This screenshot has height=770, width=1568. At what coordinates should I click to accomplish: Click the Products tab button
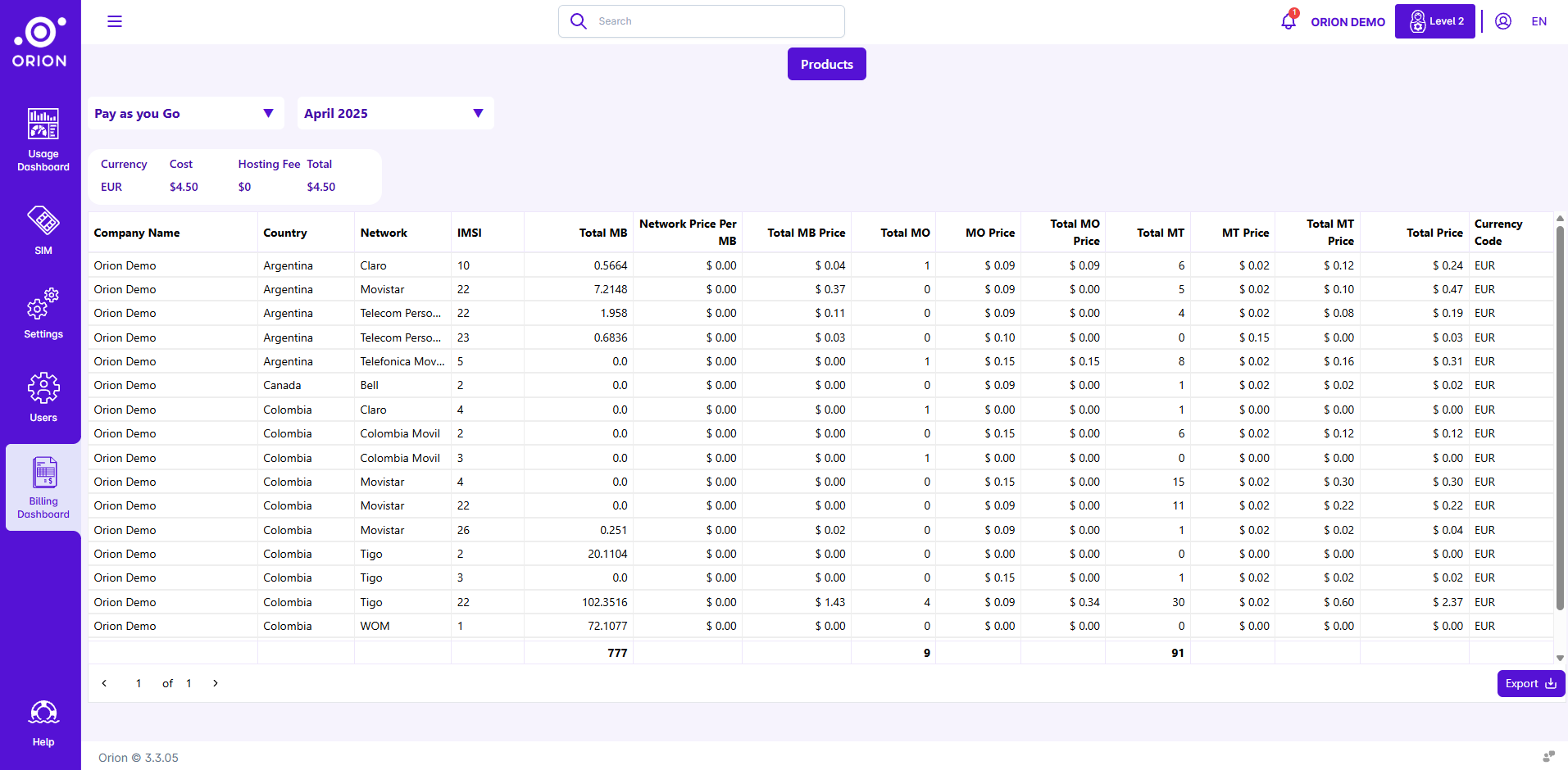pos(826,64)
